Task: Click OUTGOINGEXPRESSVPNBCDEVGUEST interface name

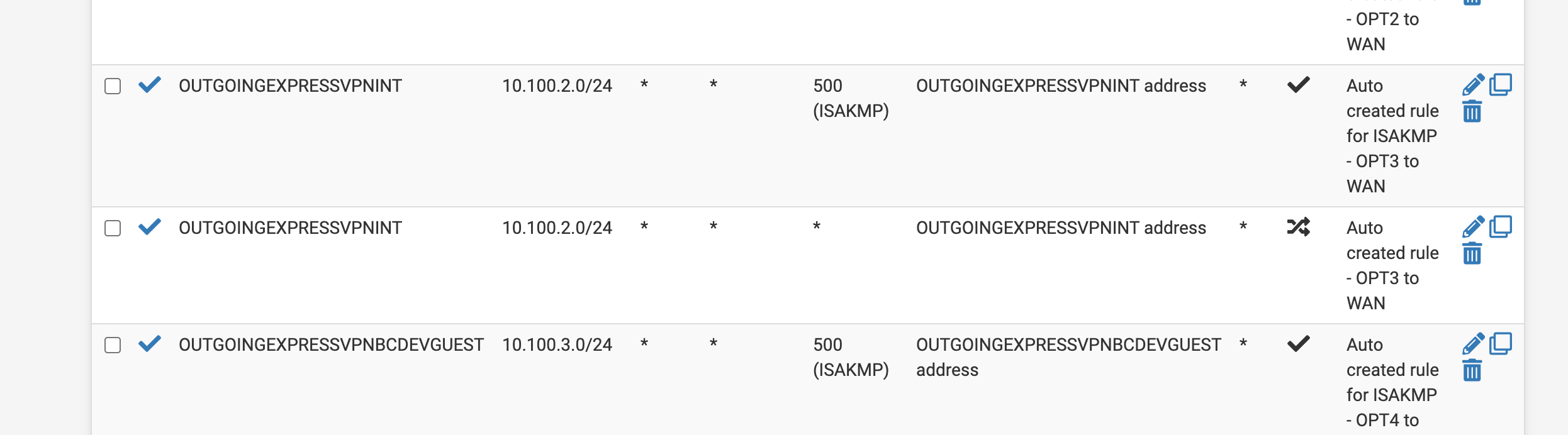Action: coord(331,344)
